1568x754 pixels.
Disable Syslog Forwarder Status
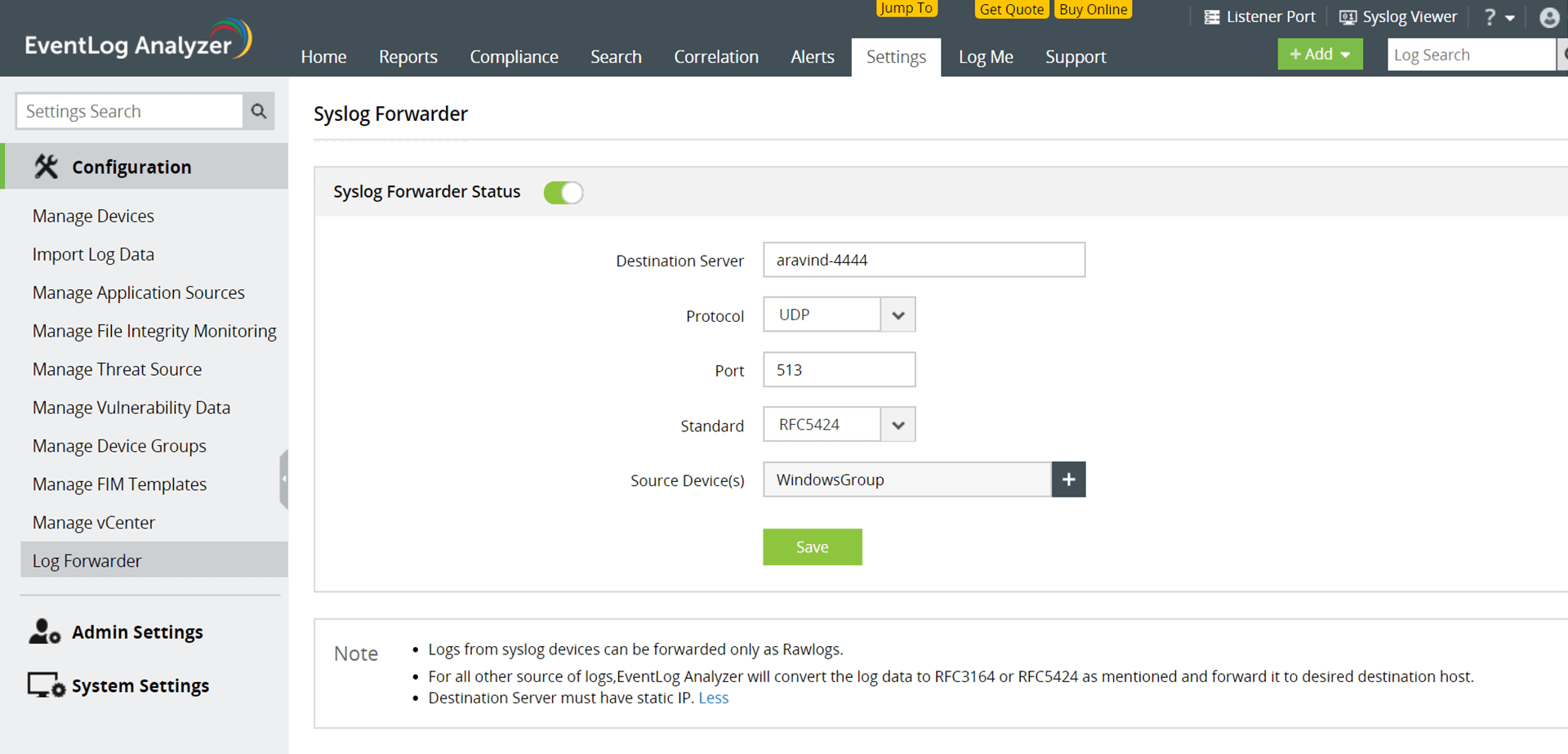[x=563, y=192]
